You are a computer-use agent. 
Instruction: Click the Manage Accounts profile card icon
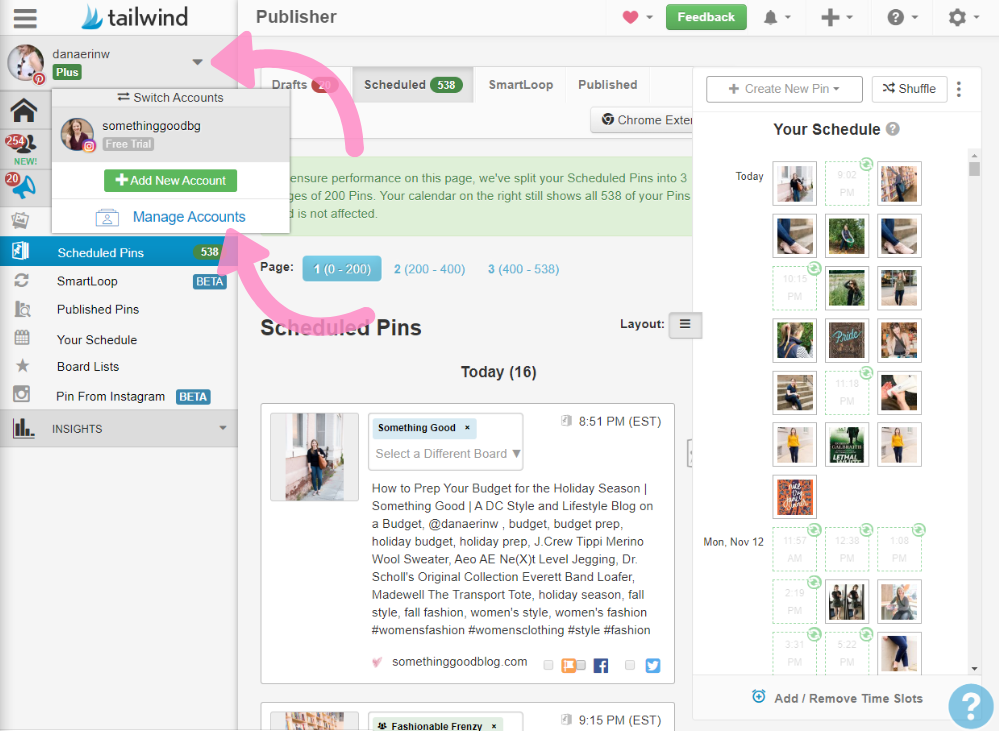coord(107,217)
